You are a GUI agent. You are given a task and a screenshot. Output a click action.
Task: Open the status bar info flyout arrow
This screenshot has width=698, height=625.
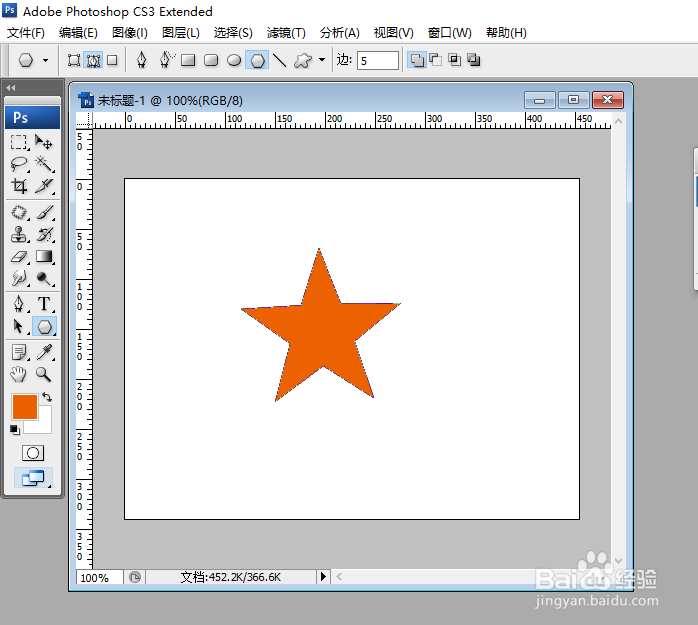pos(324,577)
